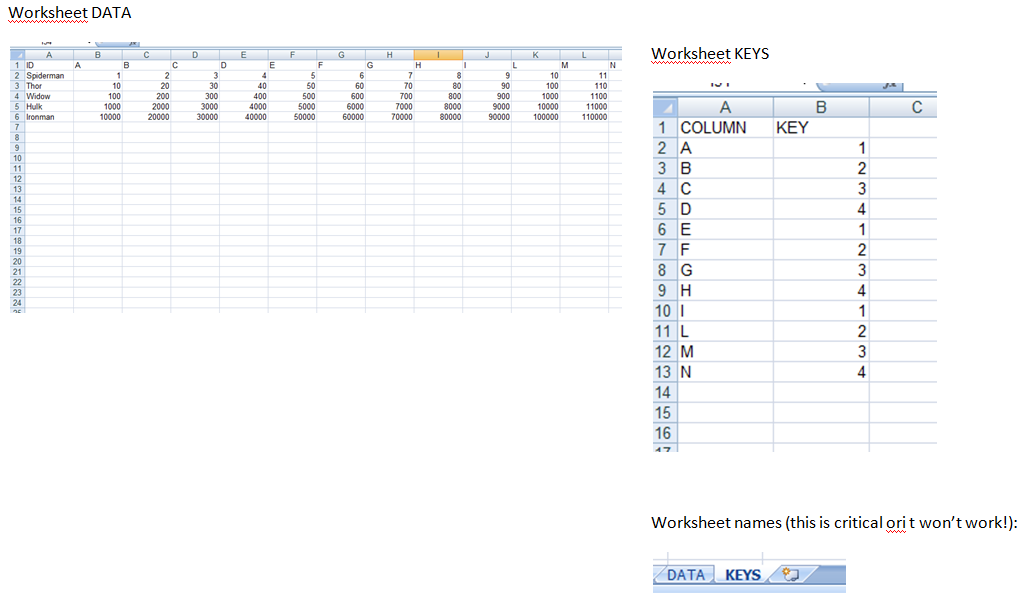The width and height of the screenshot is (1024, 603).
Task: Click the value 110000 in Ironman row
Action: click(x=584, y=117)
